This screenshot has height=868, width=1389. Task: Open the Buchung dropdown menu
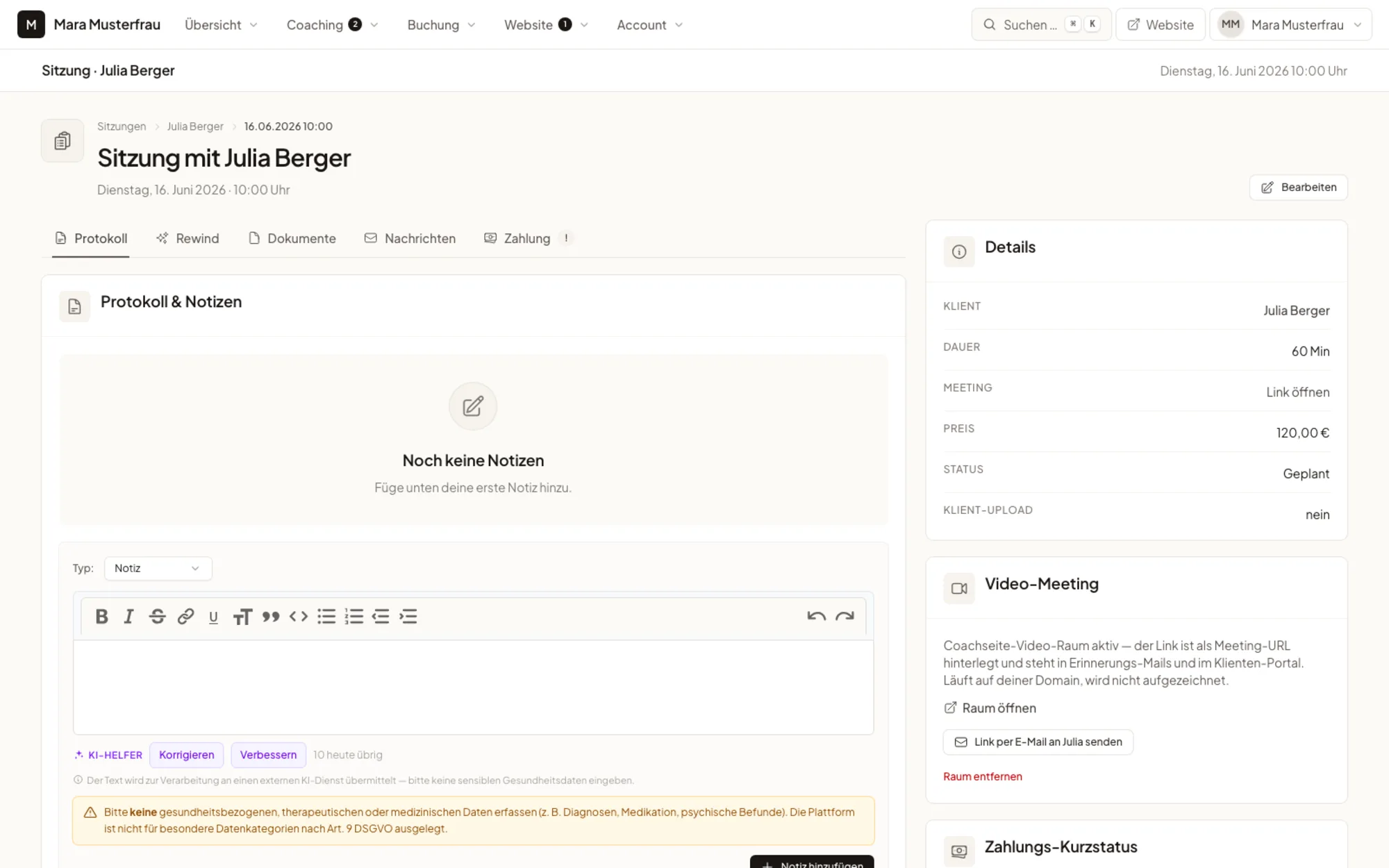pyautogui.click(x=441, y=24)
